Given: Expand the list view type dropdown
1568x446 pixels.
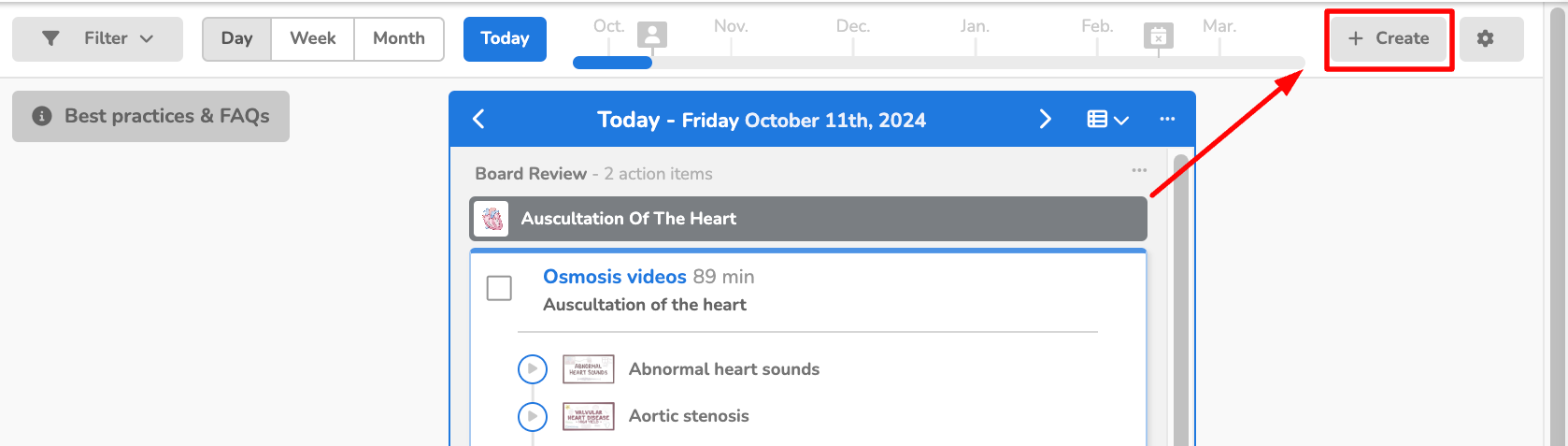Looking at the screenshot, I should click(x=1108, y=119).
